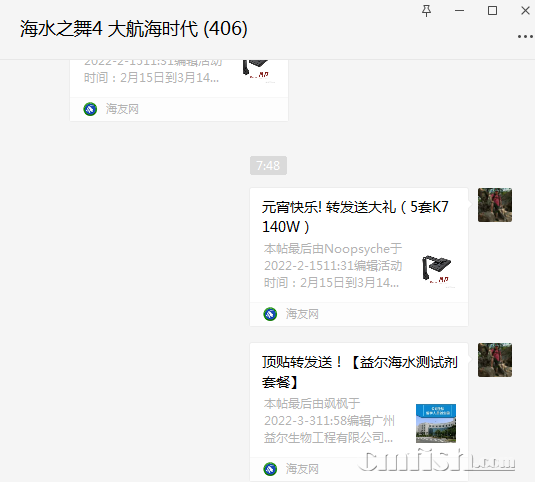Click the 海友网 source icon under 益尔 card

click(x=270, y=469)
